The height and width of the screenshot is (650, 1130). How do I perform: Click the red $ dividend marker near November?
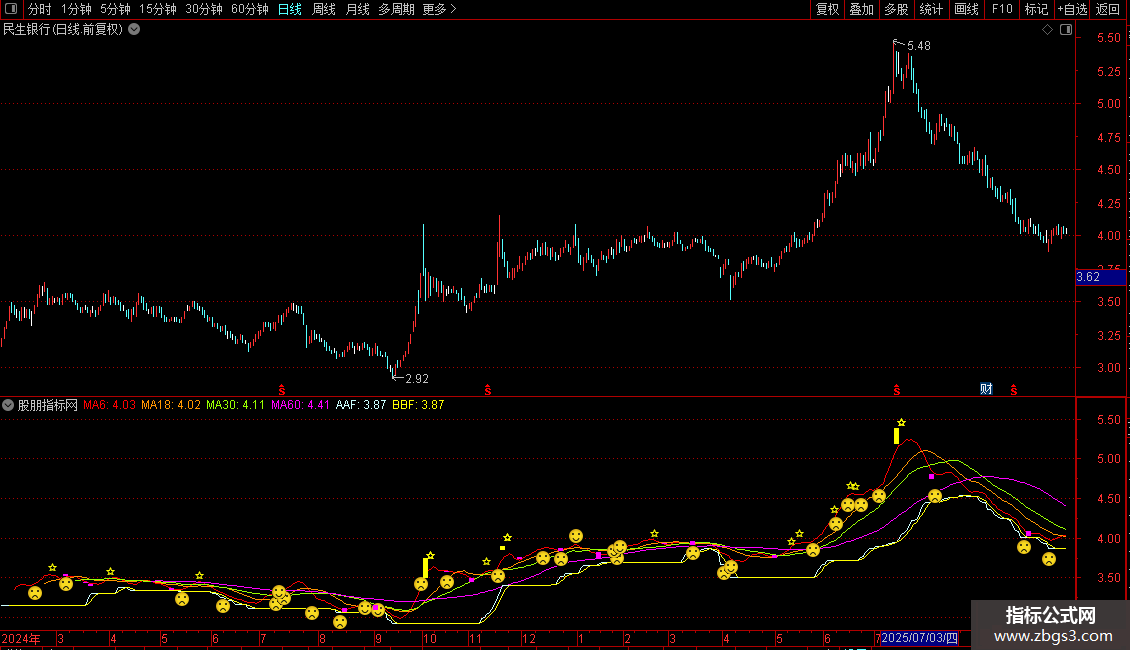tap(488, 390)
